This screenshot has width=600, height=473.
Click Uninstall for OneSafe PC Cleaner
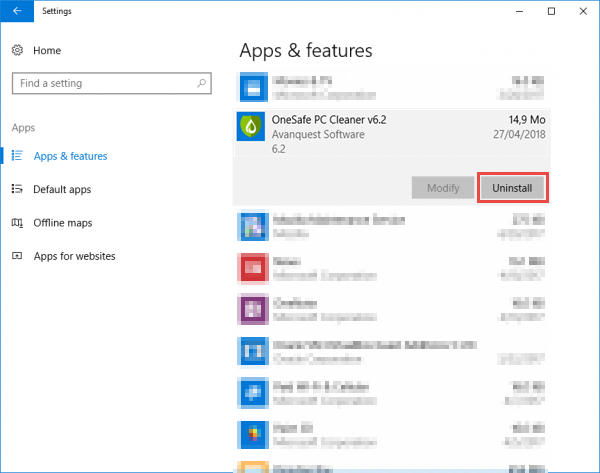click(512, 188)
